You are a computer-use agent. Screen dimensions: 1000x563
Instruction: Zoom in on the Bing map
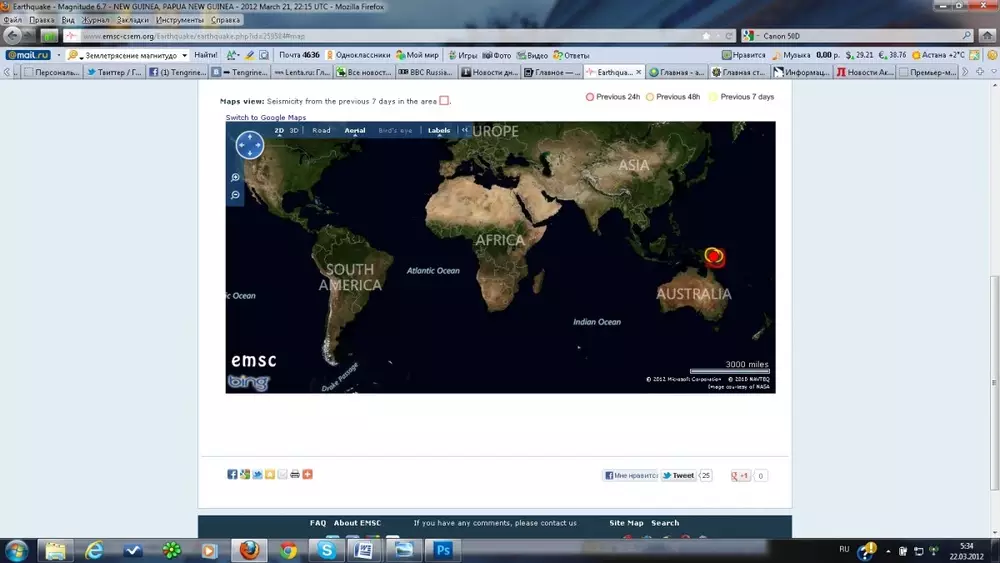236,178
